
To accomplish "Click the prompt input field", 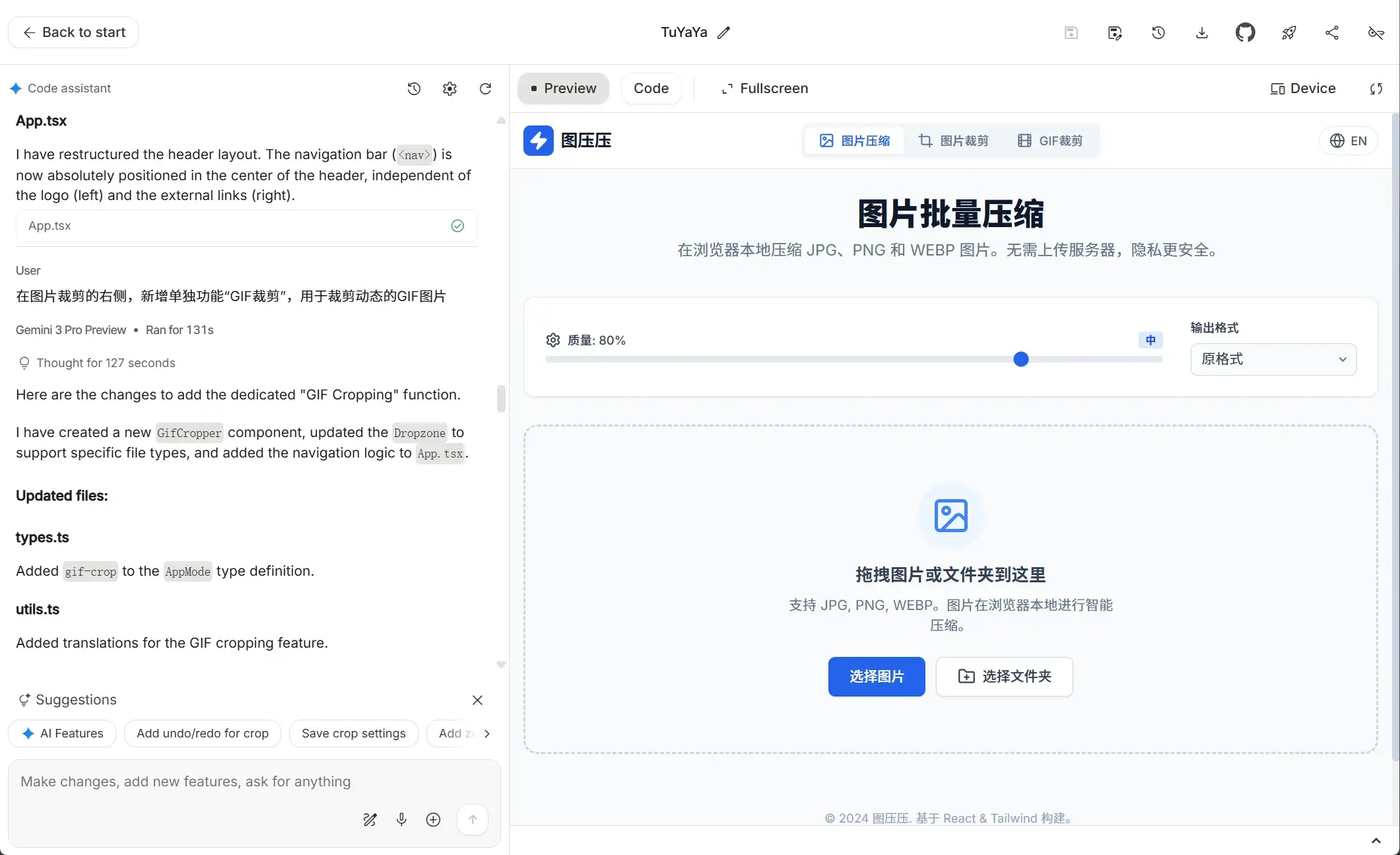I will pyautogui.click(x=185, y=782).
